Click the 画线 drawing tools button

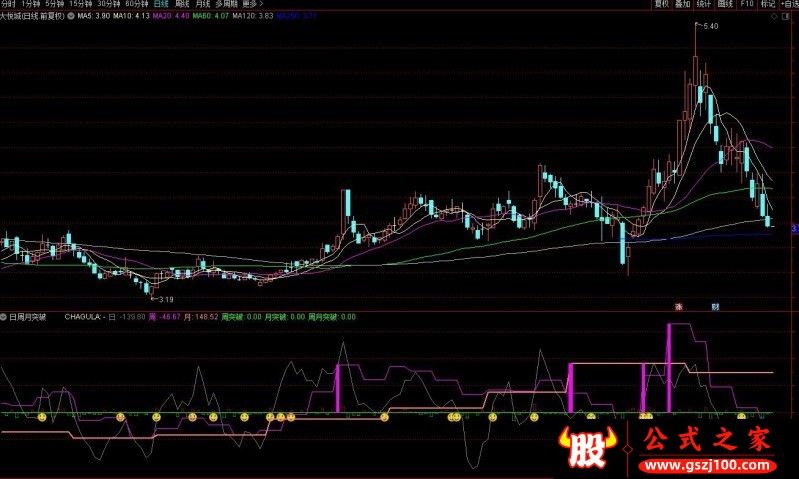tap(725, 4)
